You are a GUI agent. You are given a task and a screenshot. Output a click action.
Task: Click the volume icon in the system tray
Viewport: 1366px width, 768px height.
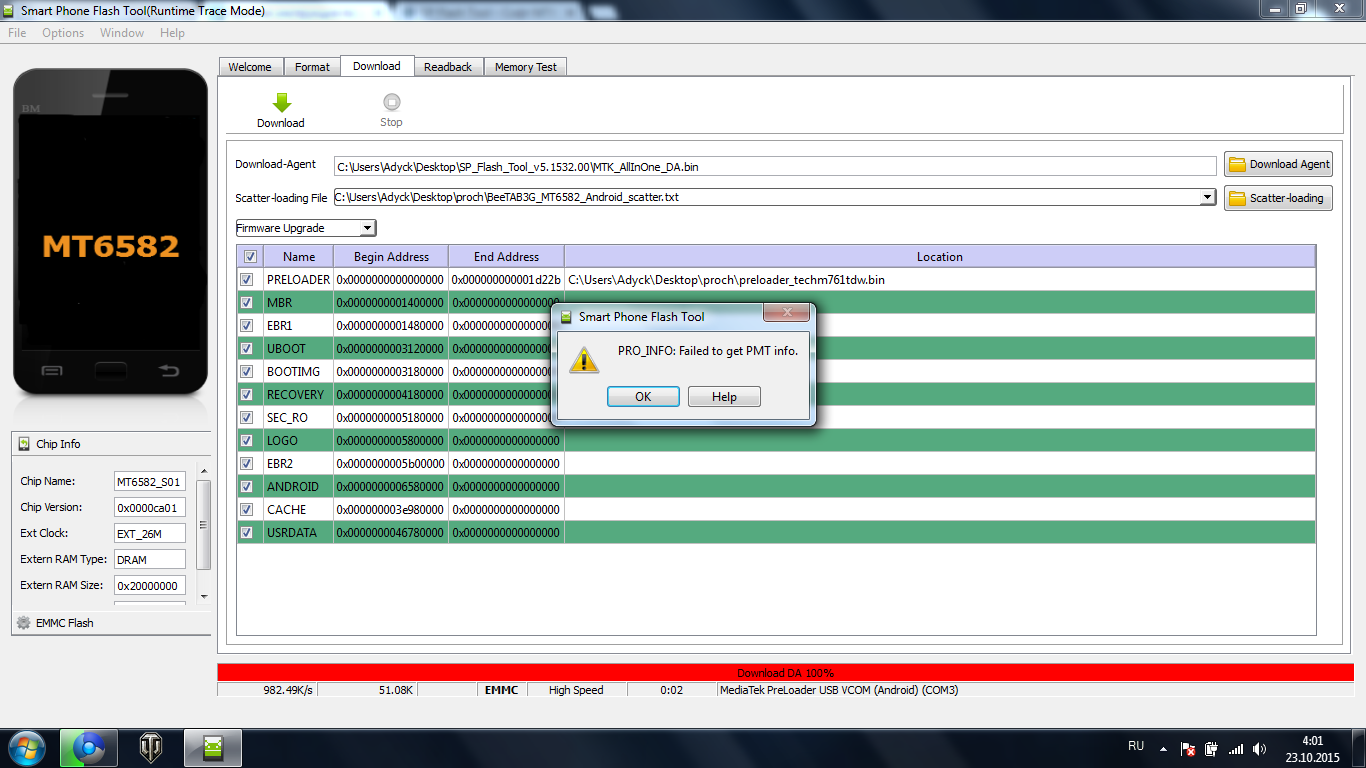[x=1259, y=748]
